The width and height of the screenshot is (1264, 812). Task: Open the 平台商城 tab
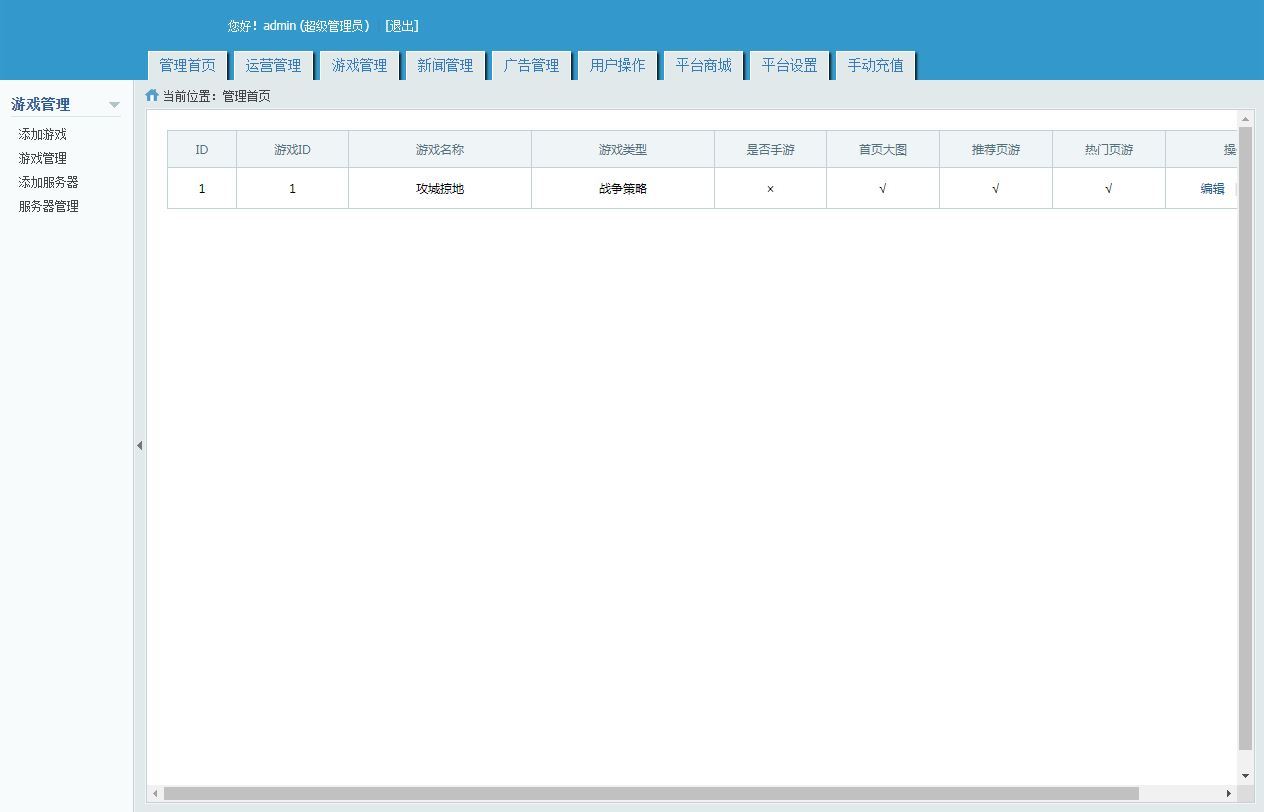coord(703,66)
